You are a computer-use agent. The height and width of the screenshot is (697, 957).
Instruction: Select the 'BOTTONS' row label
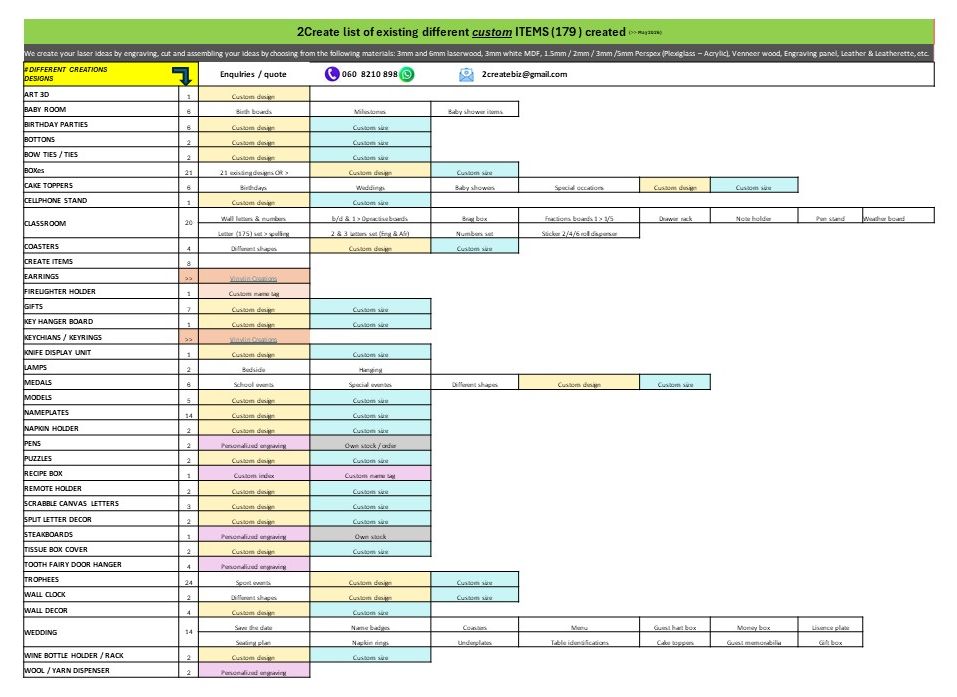coord(101,140)
